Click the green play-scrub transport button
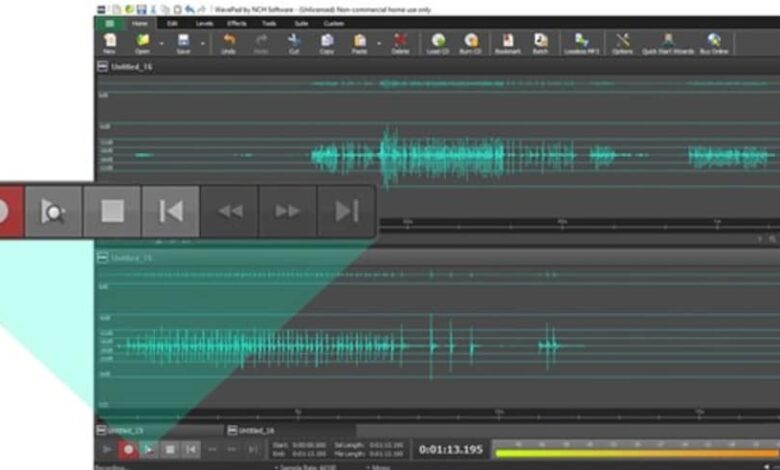This screenshot has height=470, width=780. click(x=149, y=450)
